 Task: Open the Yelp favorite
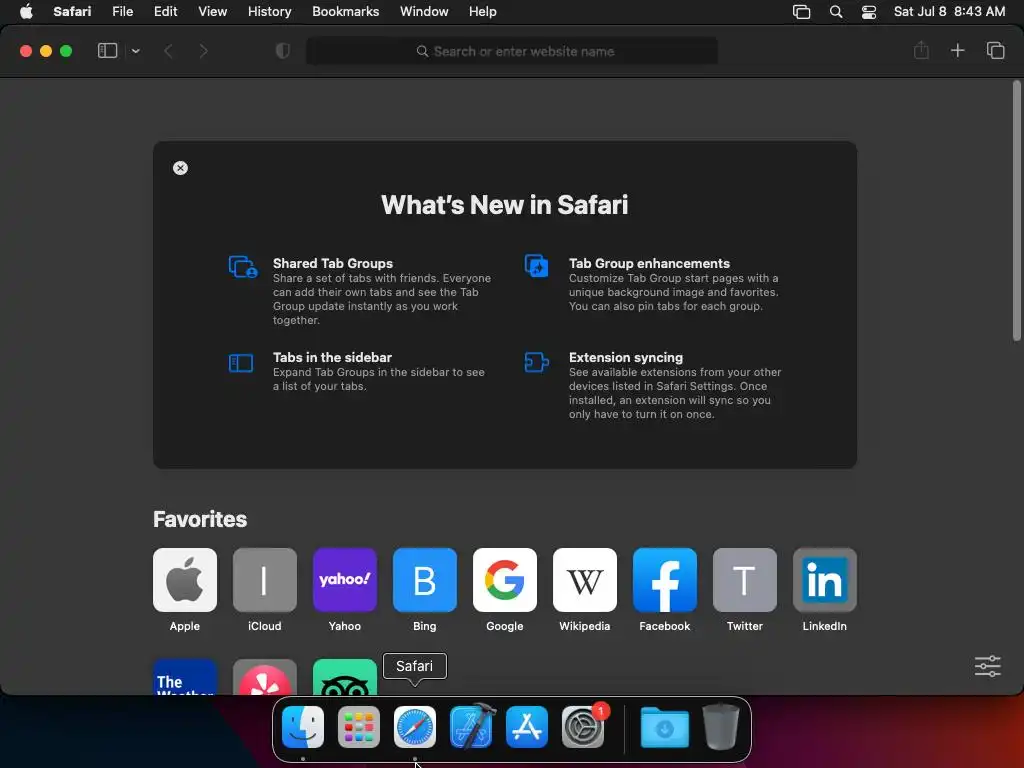[264, 677]
